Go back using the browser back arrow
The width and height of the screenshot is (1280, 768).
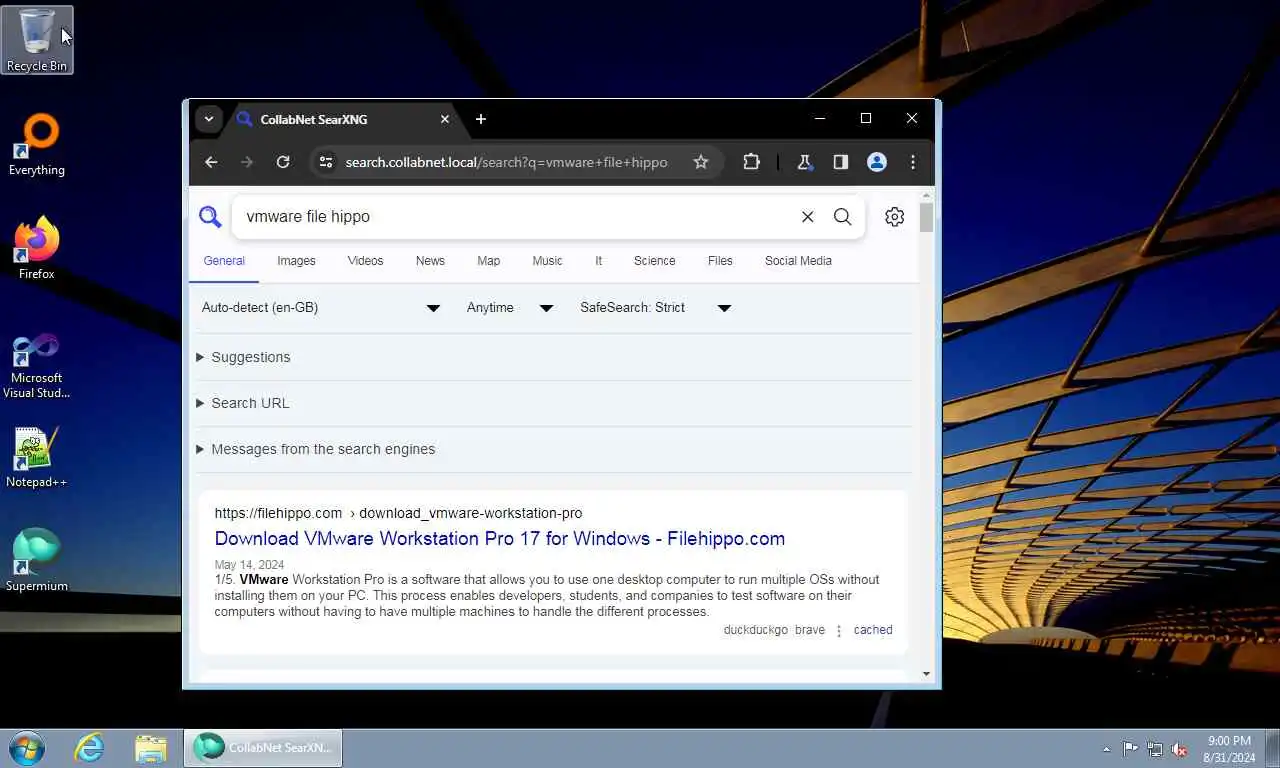pos(211,162)
